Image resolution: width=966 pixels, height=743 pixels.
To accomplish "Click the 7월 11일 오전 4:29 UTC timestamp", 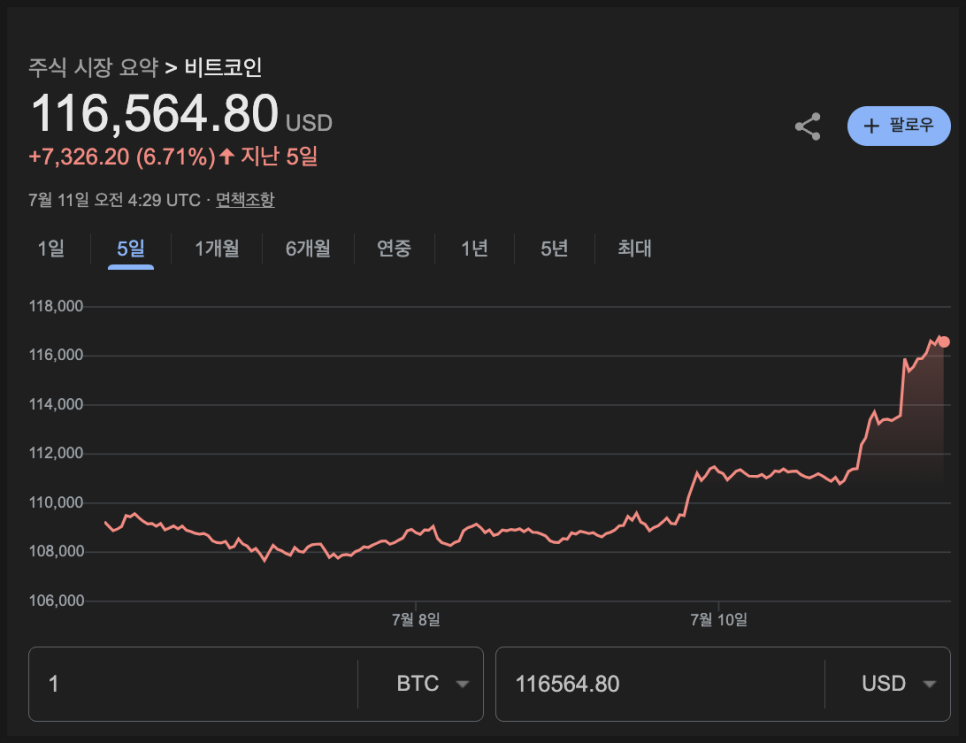I will coord(115,200).
